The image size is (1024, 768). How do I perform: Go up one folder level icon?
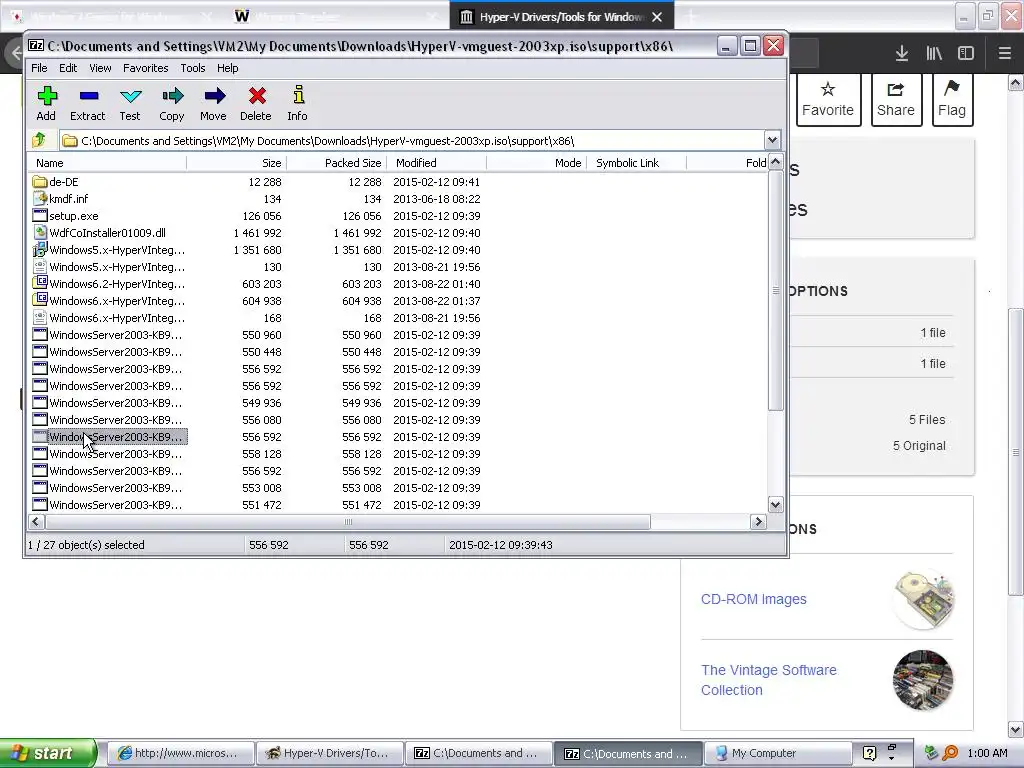pos(39,140)
